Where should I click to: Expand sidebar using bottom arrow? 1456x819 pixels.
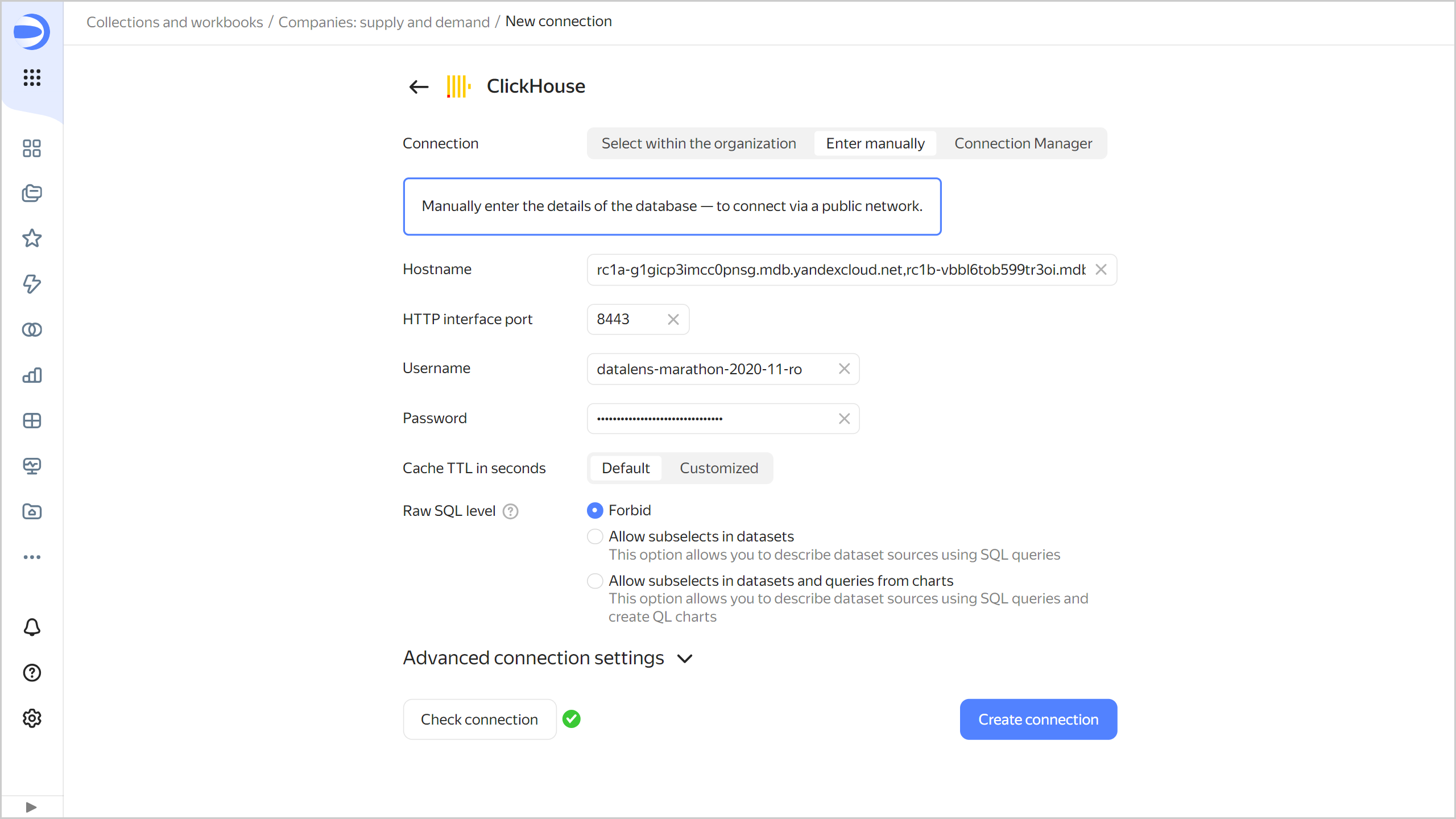[31, 807]
